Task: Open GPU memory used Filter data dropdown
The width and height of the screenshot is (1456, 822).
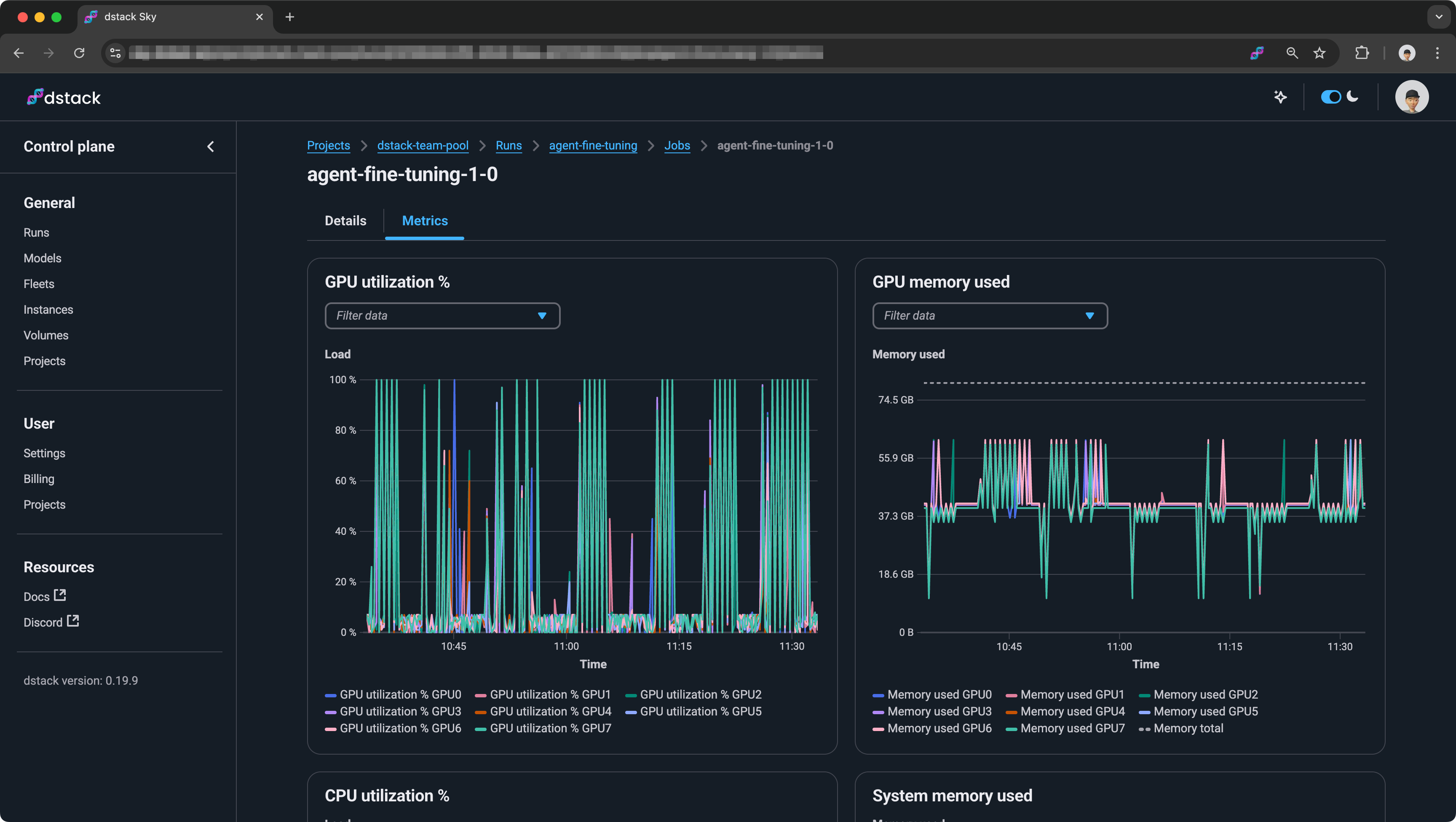Action: (990, 316)
